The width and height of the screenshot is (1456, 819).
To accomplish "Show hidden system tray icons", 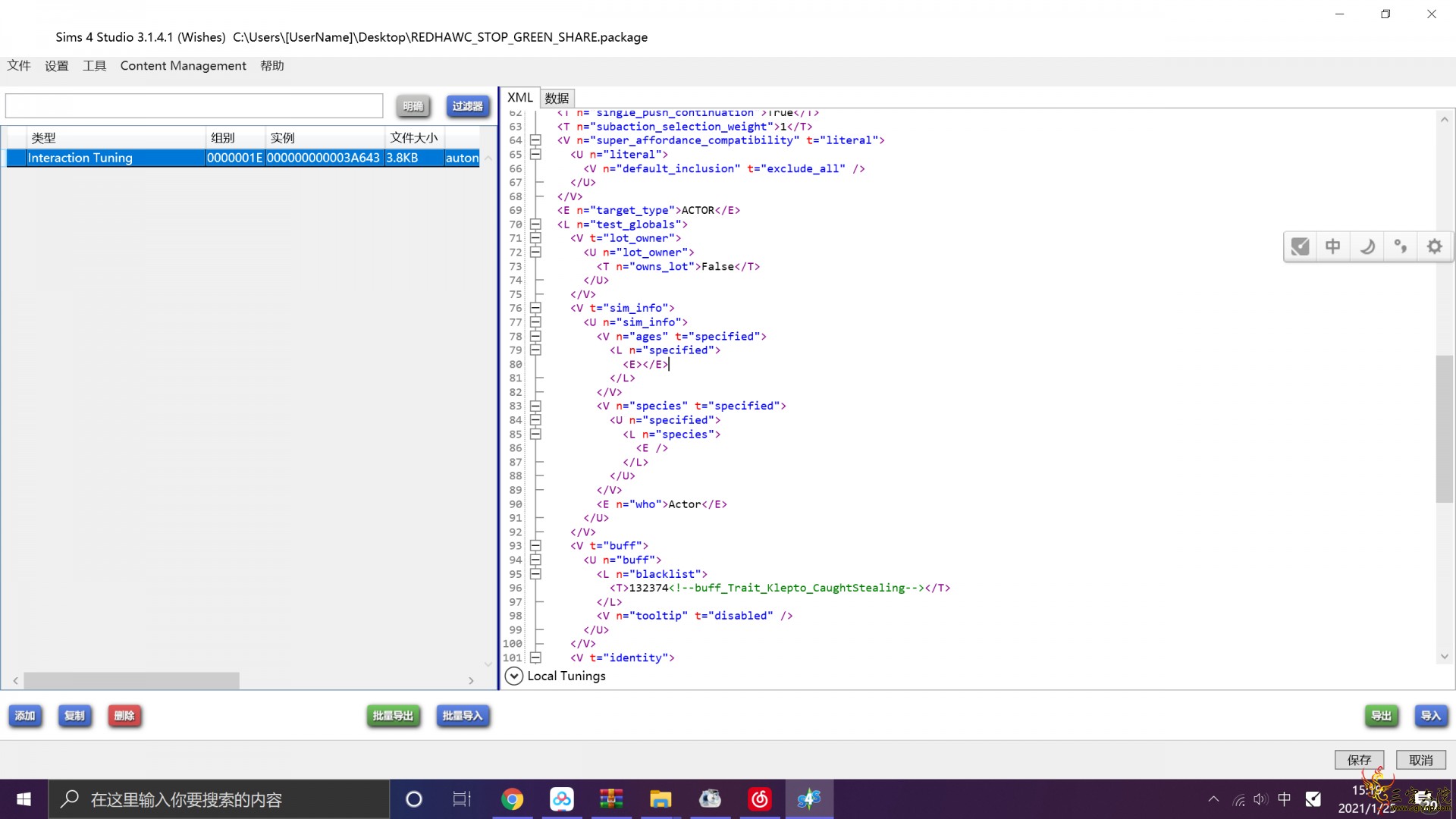I will click(x=1213, y=799).
